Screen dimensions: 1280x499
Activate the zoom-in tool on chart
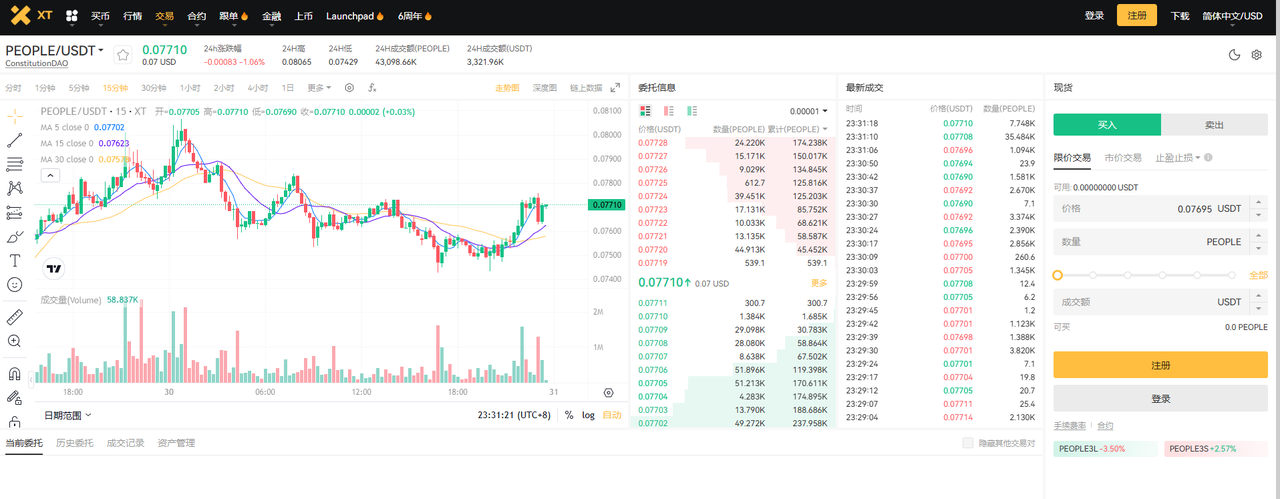click(x=14, y=341)
